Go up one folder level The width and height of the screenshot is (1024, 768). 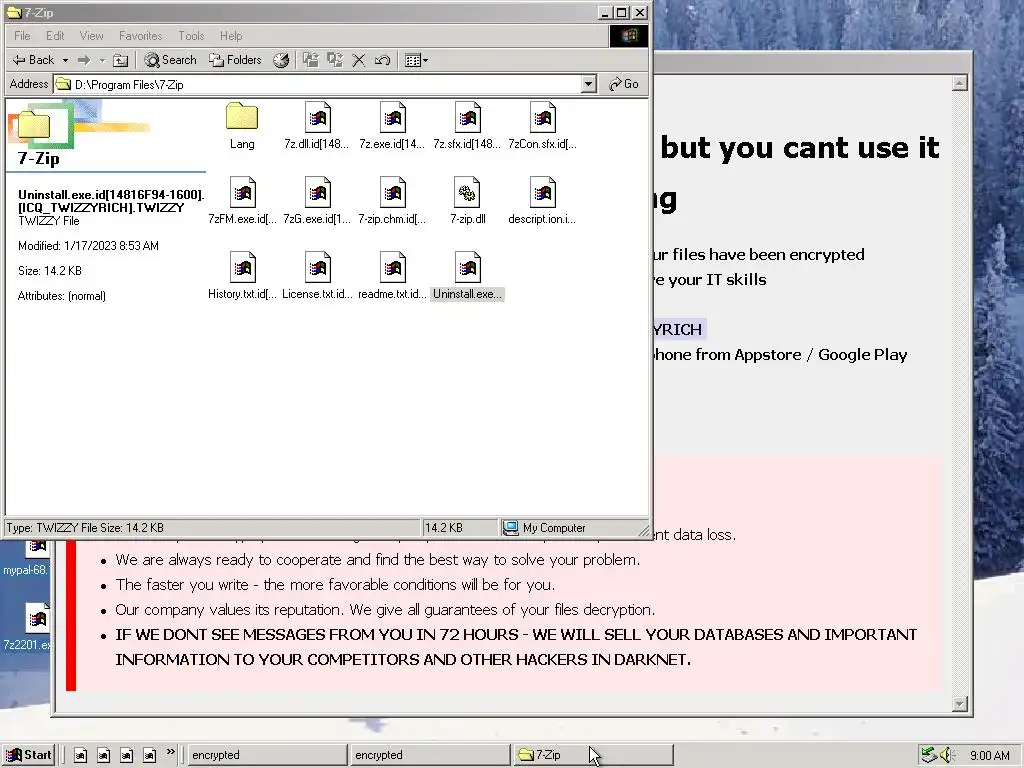click(x=120, y=60)
